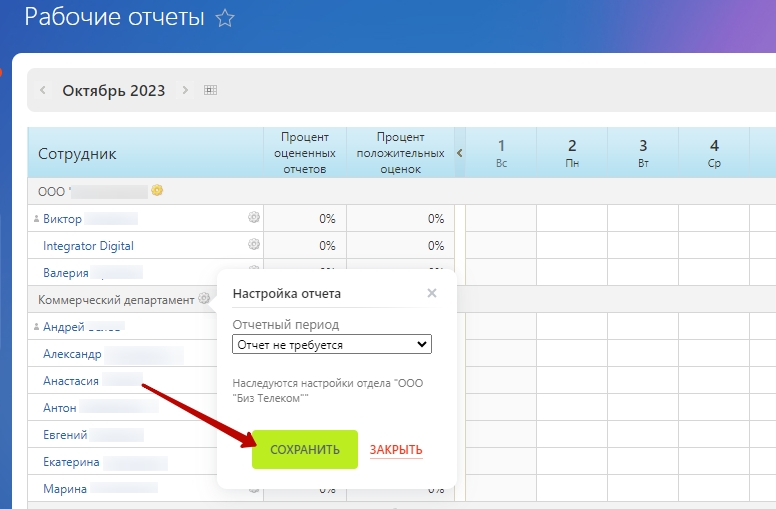This screenshot has width=776, height=509.
Task: Click the Сохранить button
Action: click(x=305, y=450)
